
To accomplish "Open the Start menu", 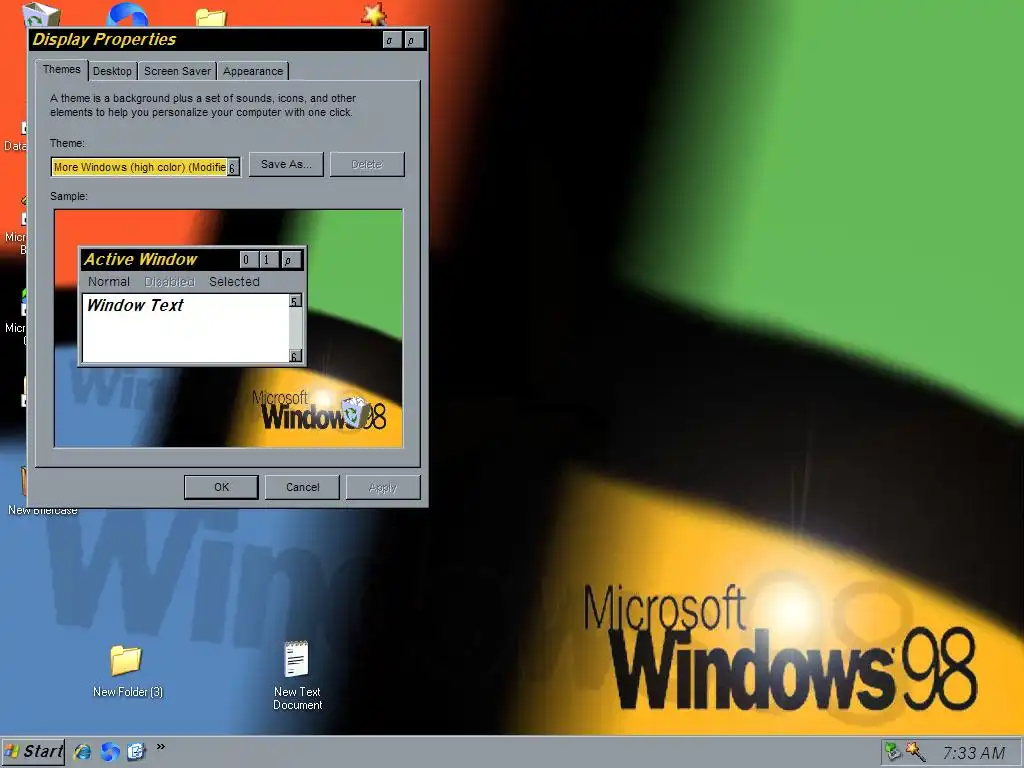I will click(33, 752).
